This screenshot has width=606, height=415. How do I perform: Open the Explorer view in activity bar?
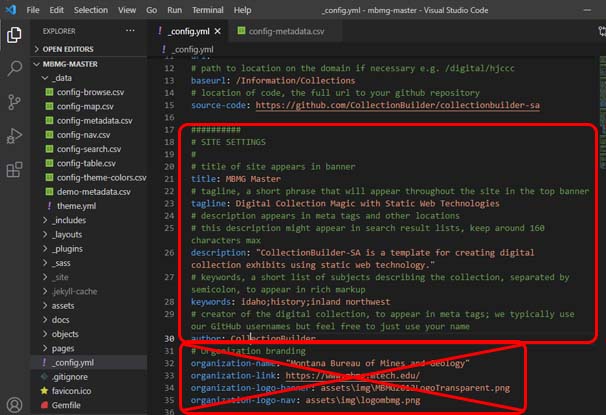coord(15,34)
